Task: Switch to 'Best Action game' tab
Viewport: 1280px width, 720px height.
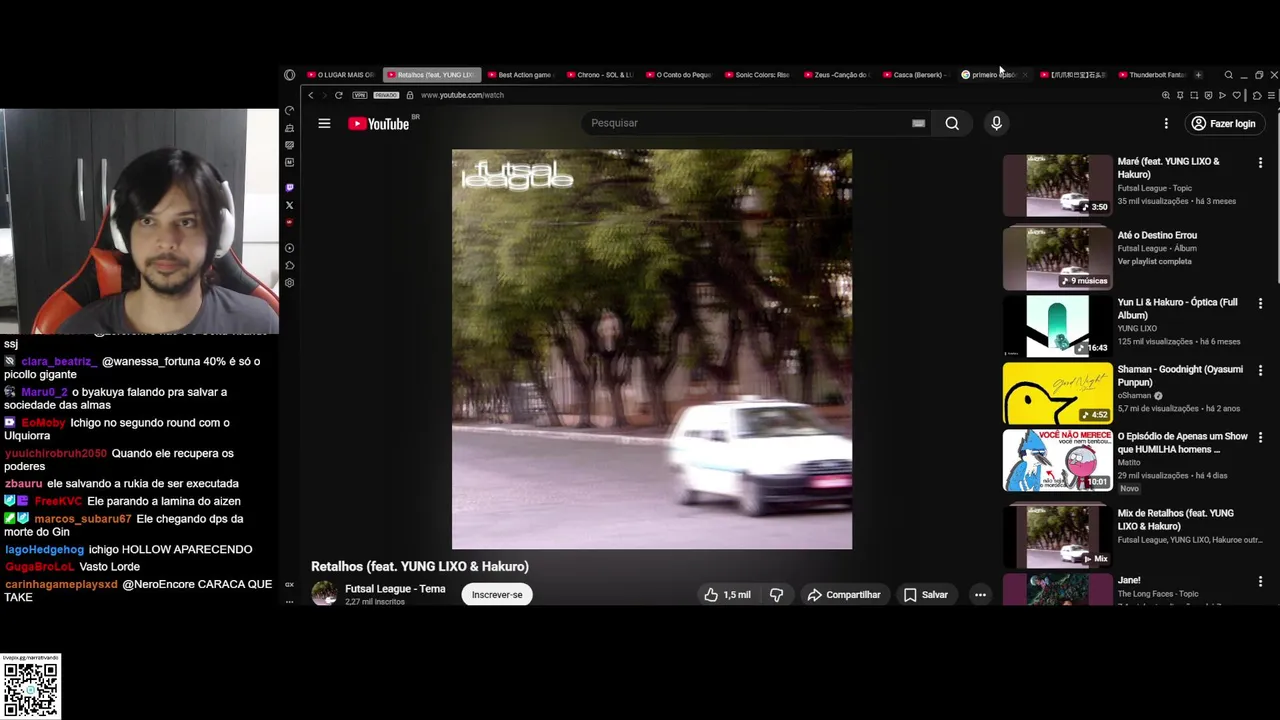Action: point(520,75)
